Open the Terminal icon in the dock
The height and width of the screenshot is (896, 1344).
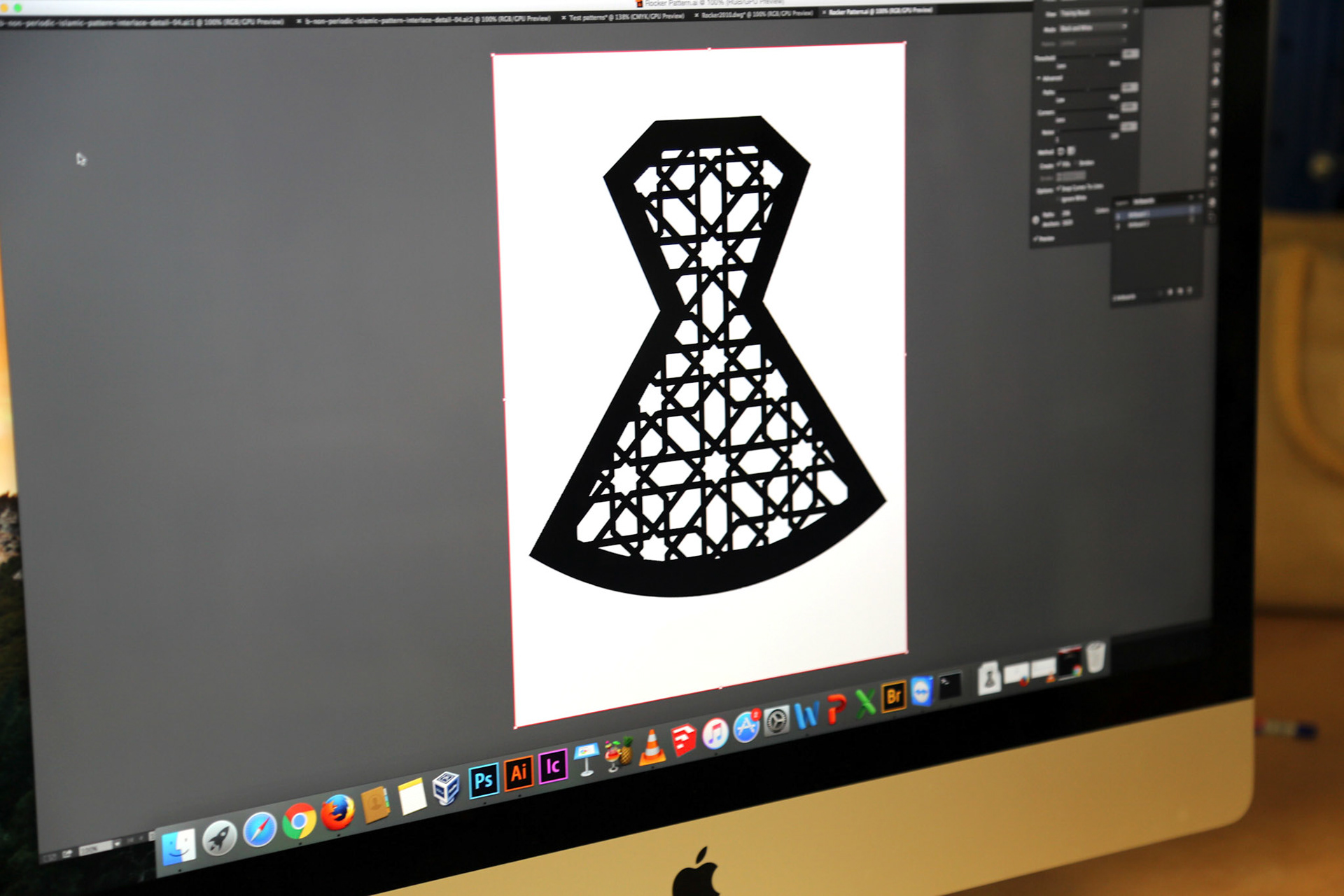[949, 686]
